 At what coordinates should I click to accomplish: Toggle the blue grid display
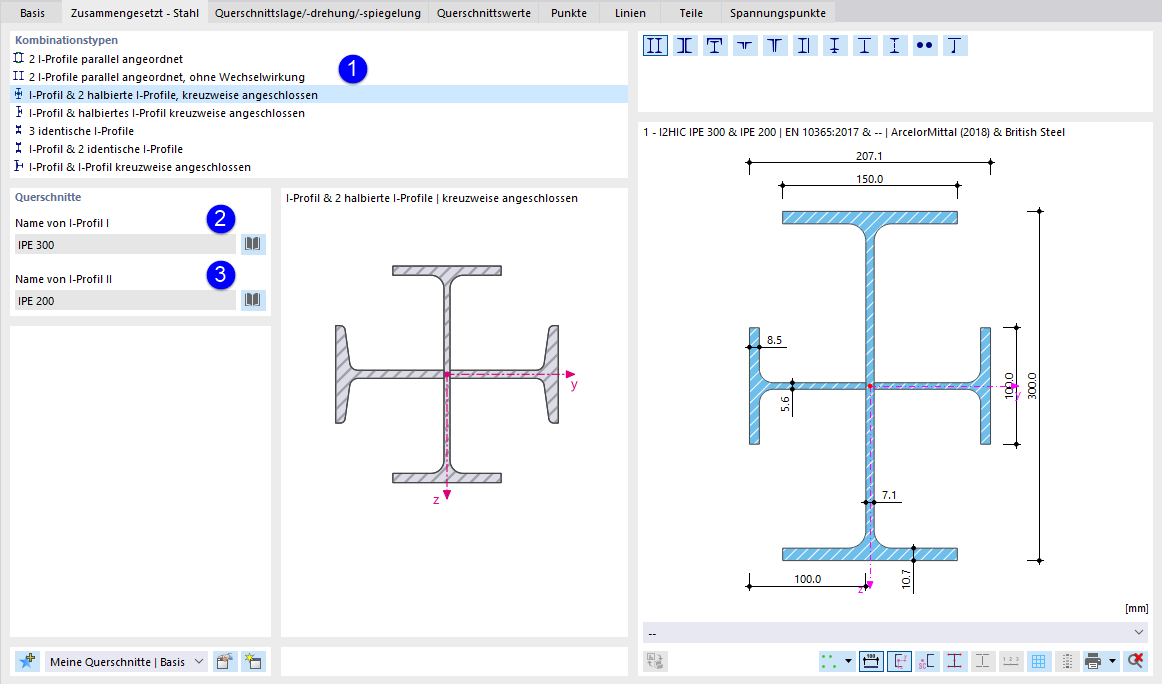coord(1038,661)
